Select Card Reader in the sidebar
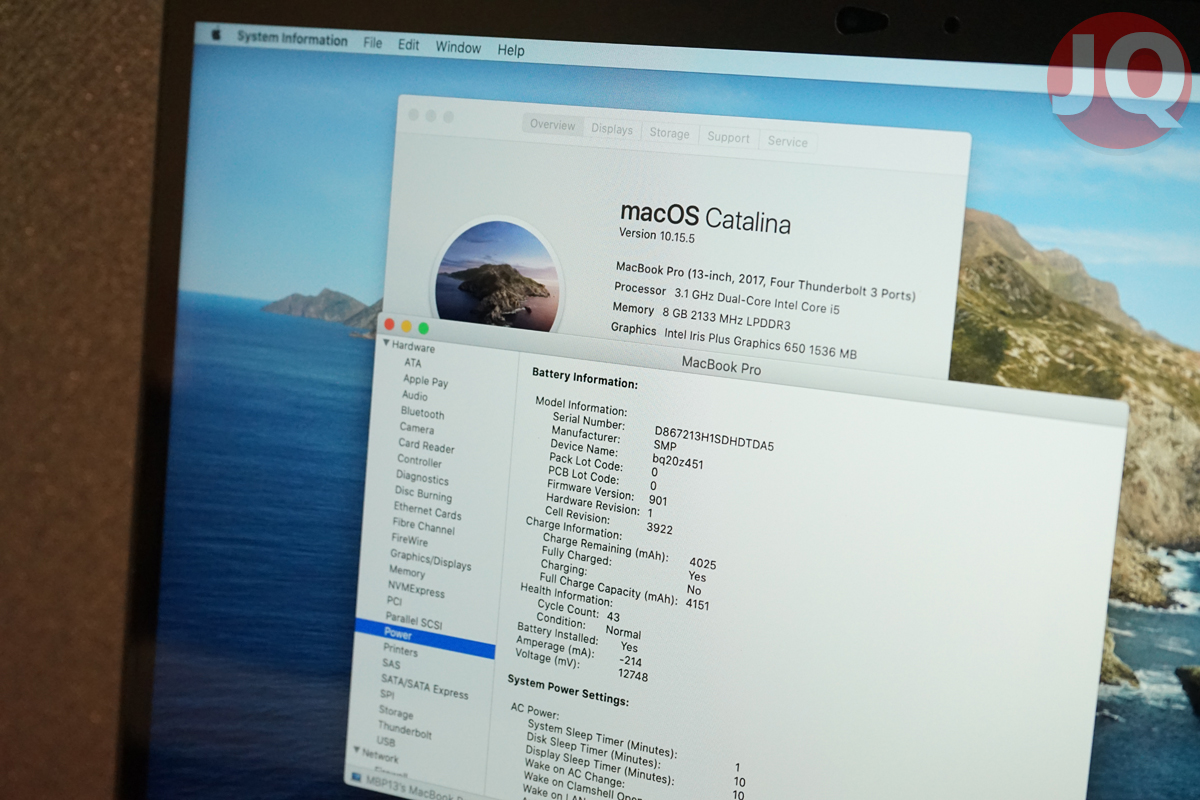Image resolution: width=1200 pixels, height=800 pixels. click(426, 446)
